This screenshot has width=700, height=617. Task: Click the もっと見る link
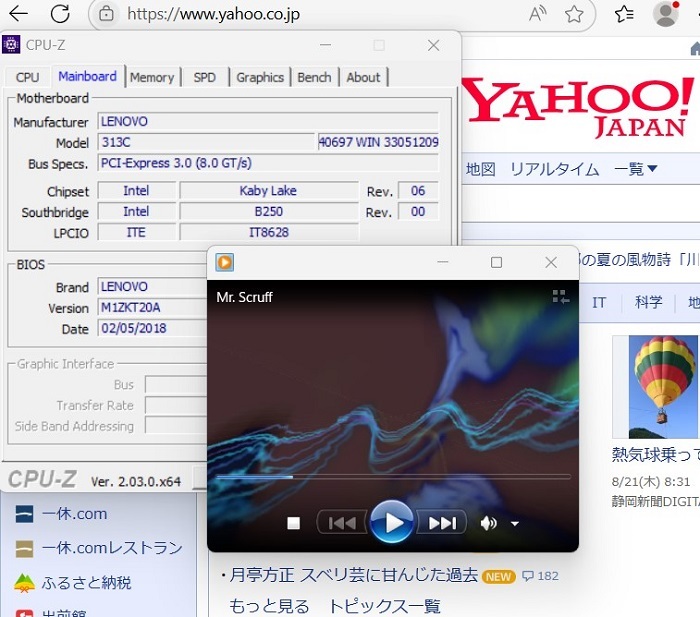click(x=269, y=606)
